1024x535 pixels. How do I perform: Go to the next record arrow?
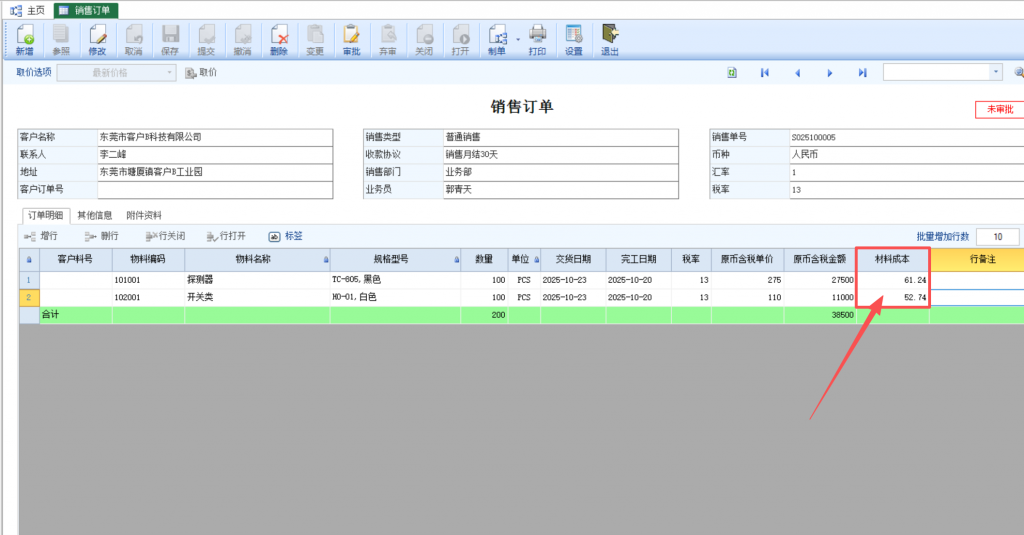tap(830, 73)
